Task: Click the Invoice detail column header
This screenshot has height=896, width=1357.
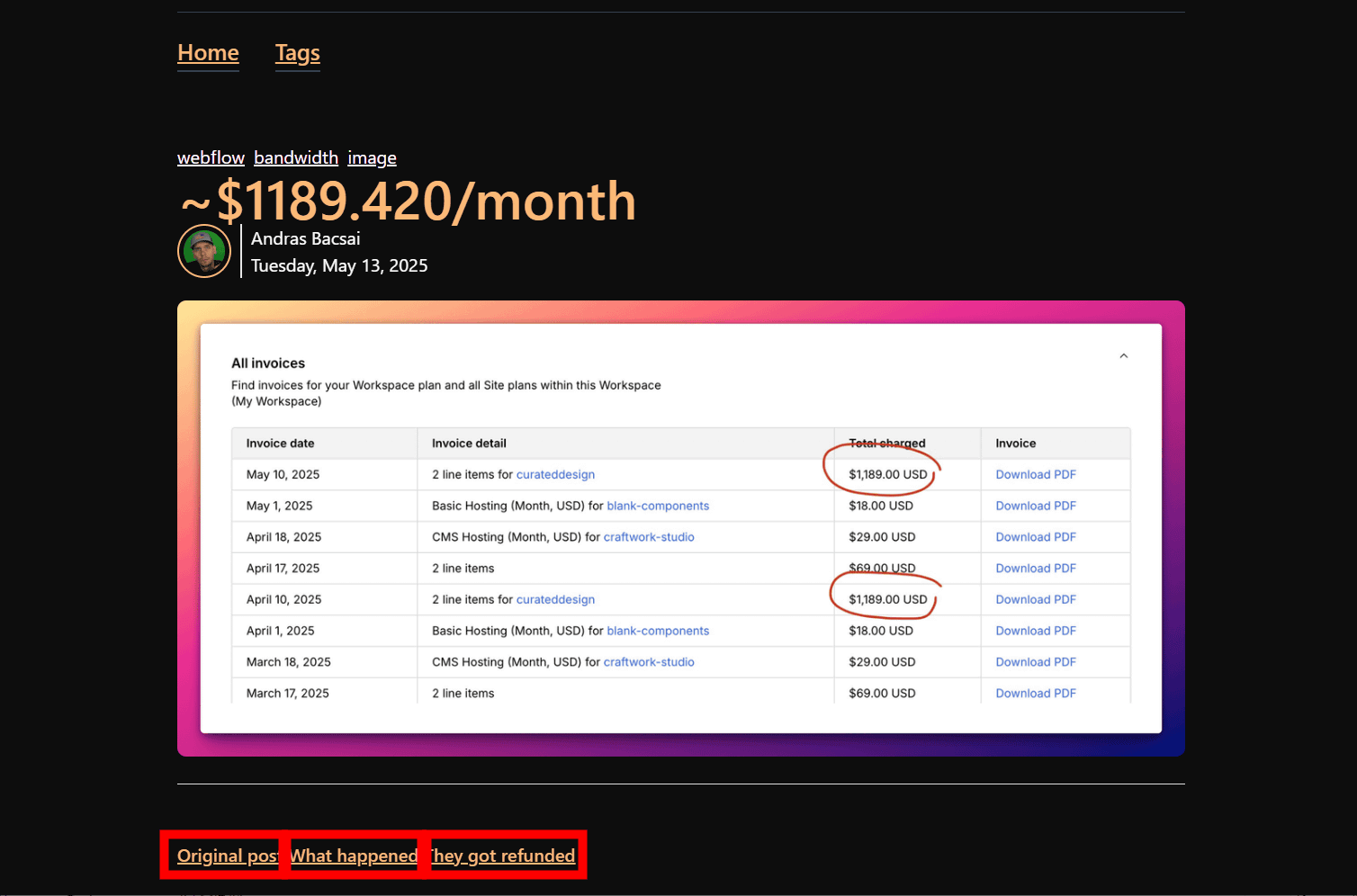Action: click(469, 444)
